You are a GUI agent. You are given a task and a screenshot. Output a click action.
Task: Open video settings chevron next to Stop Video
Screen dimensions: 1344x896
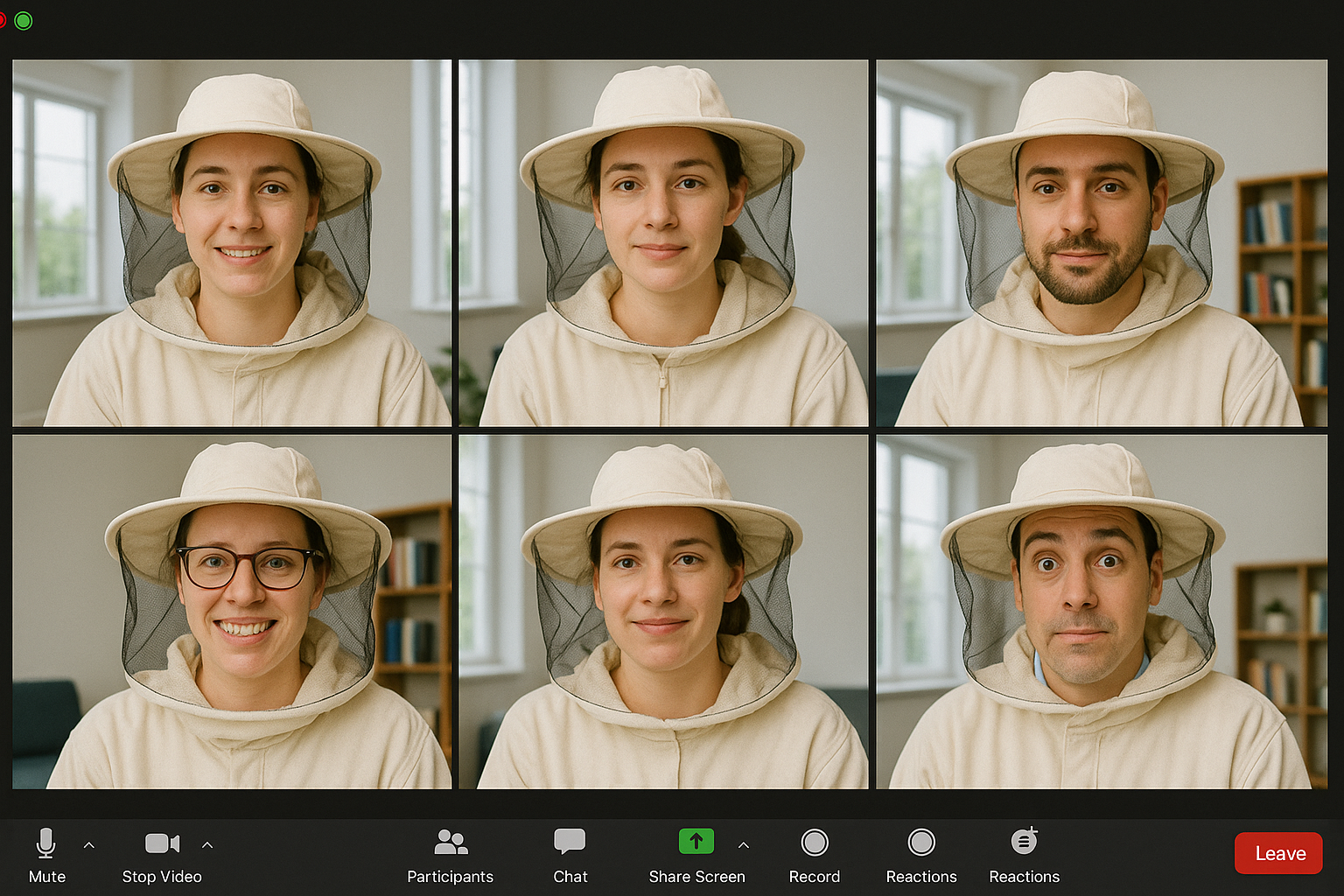point(207,845)
